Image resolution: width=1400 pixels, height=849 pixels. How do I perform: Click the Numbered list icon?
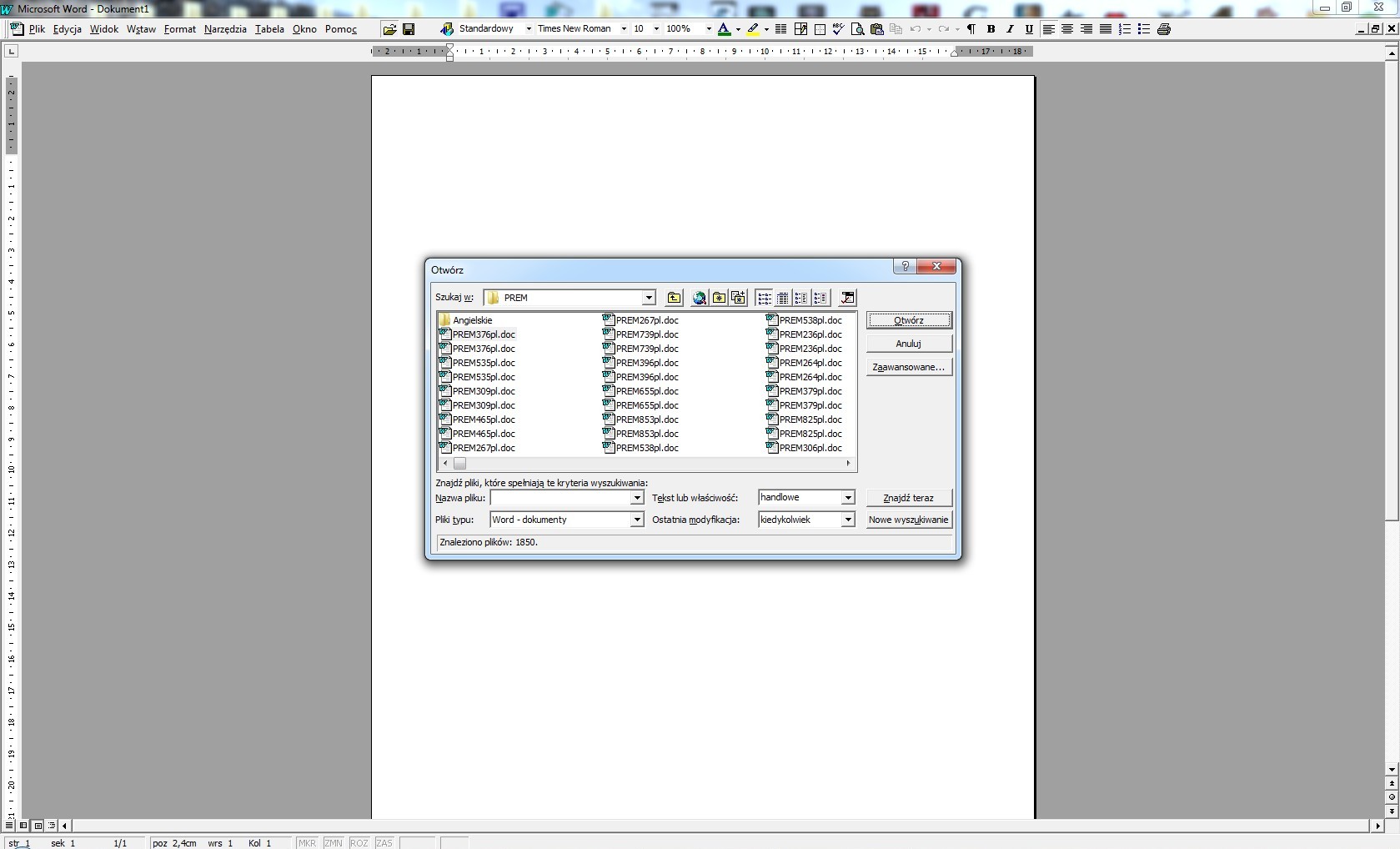click(x=1125, y=29)
